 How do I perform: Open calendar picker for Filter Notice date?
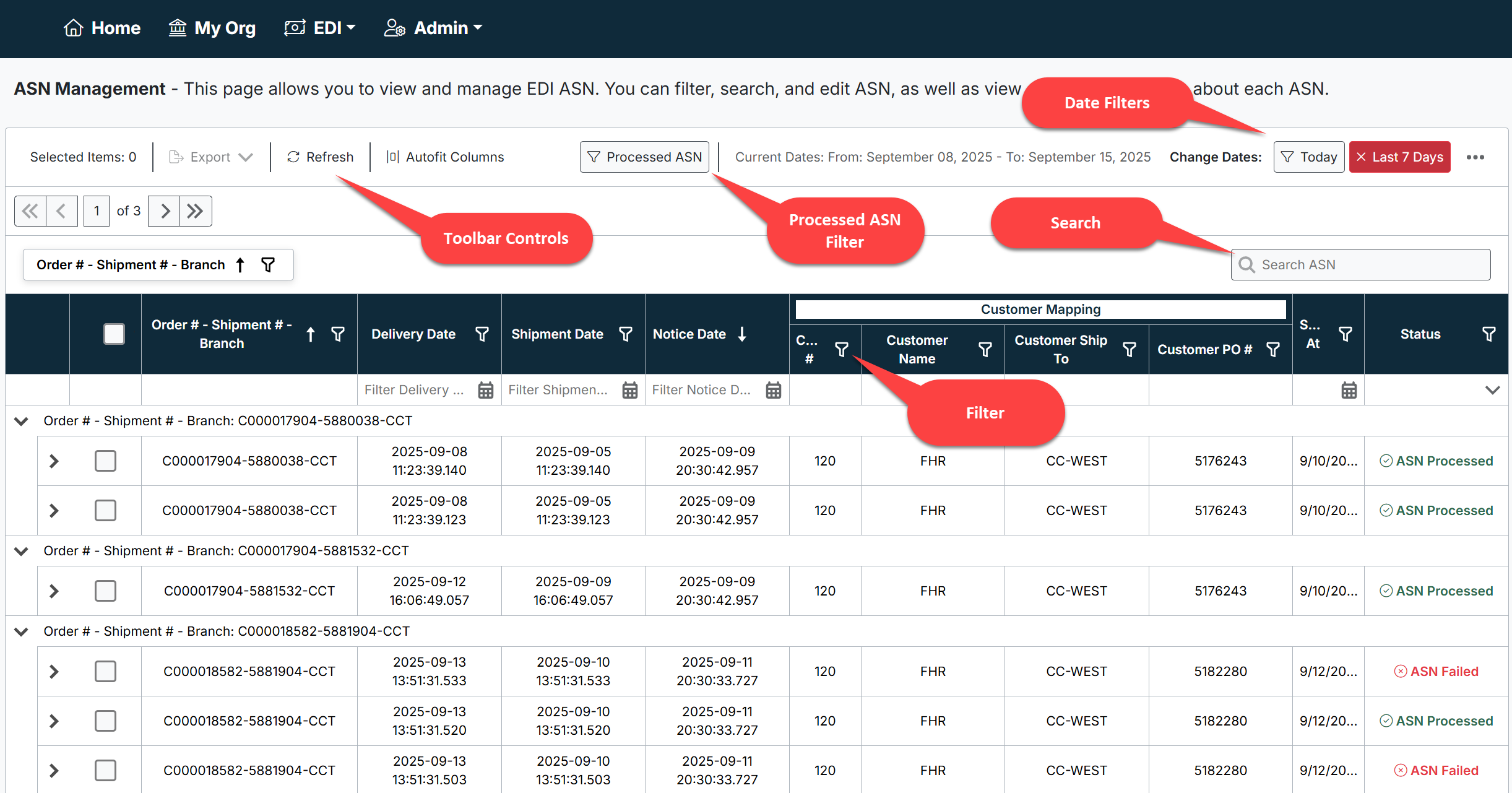tap(773, 390)
